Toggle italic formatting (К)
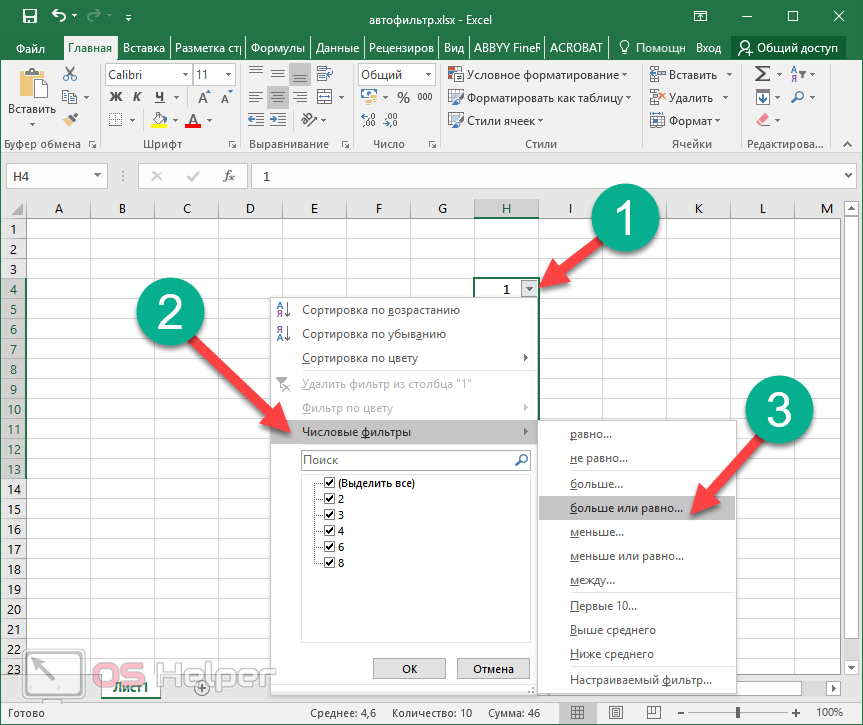 coord(136,97)
